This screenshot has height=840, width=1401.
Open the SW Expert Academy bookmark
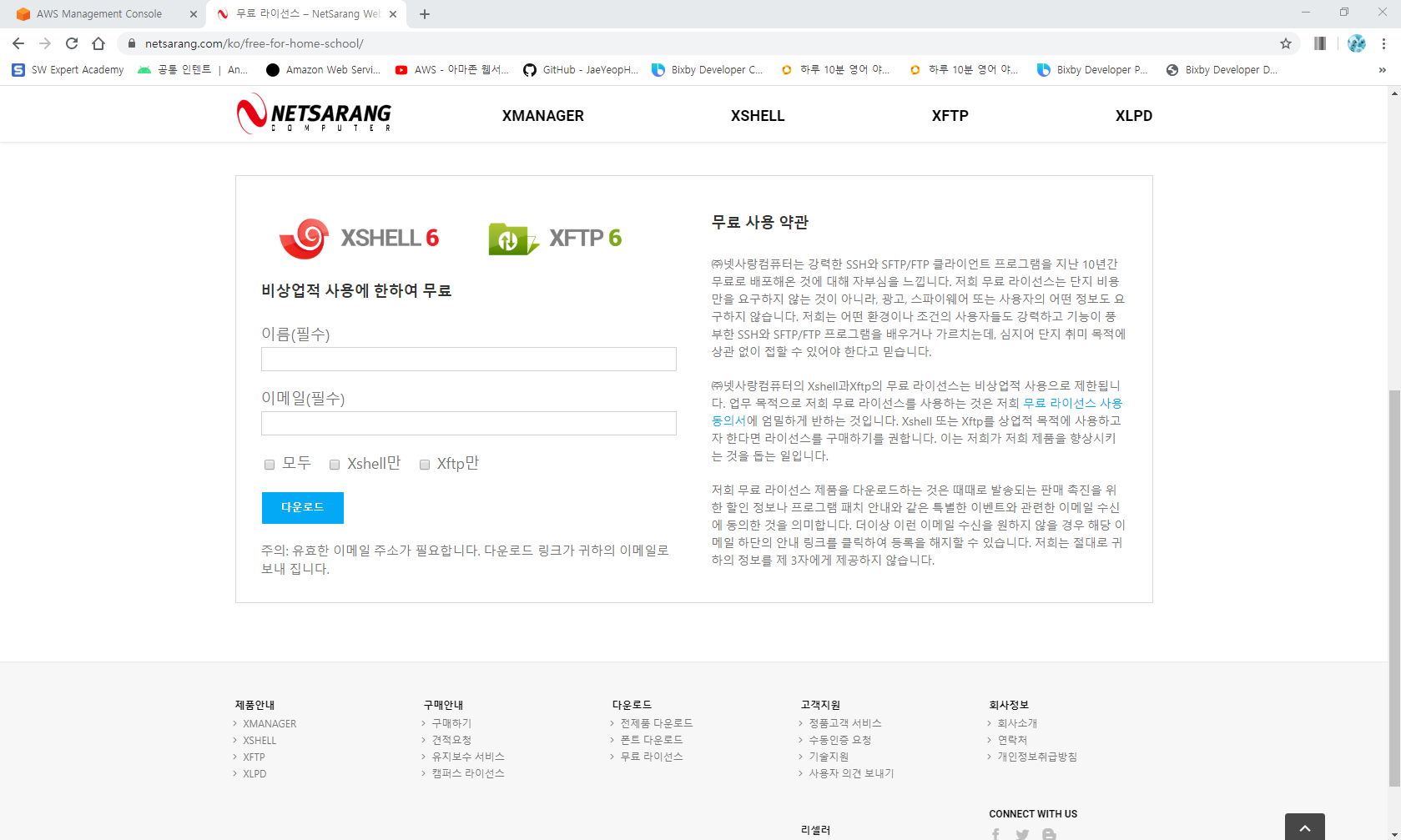pos(68,70)
